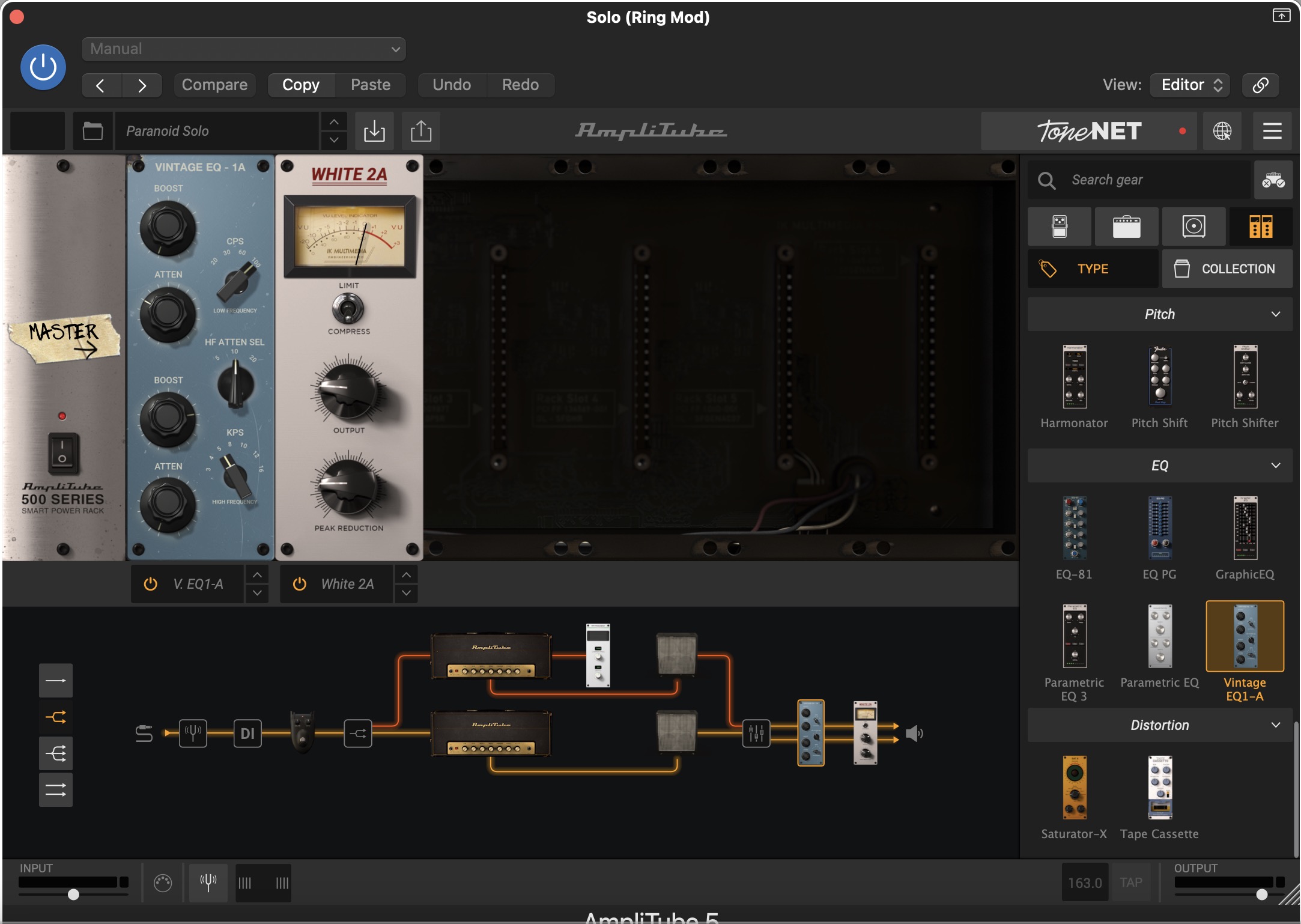This screenshot has width=1301, height=924.
Task: Open preset browser folder icon
Action: 92,131
